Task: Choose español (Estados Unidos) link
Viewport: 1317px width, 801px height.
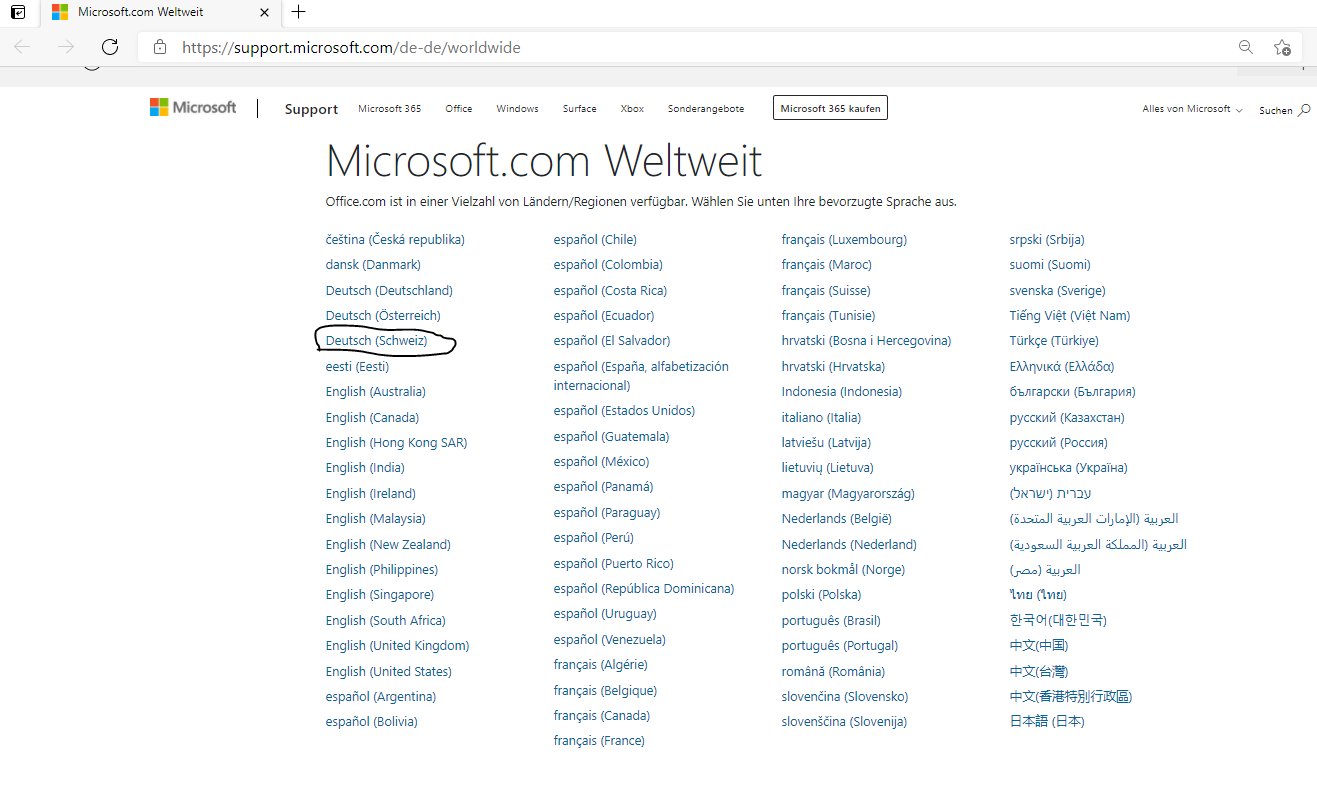Action: tap(624, 411)
